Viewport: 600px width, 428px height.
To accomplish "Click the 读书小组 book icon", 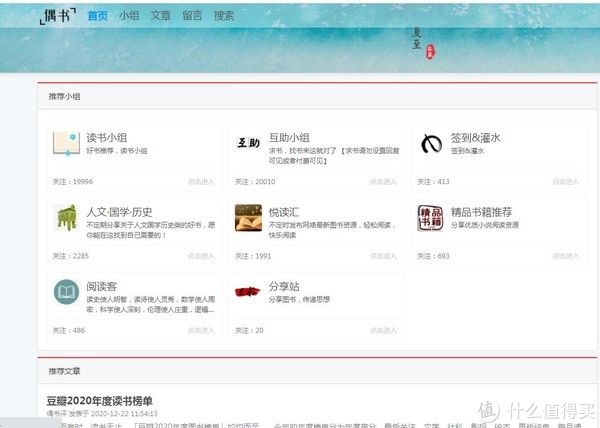I will click(x=66, y=143).
